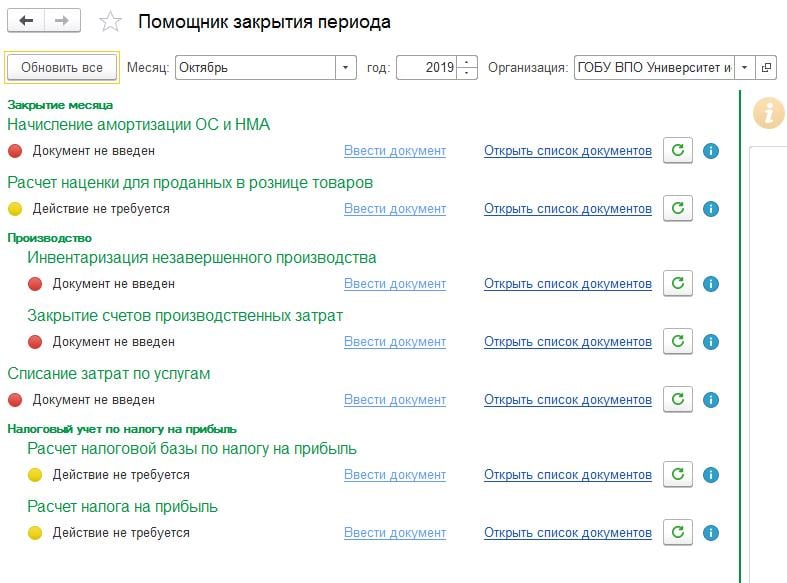The image size is (787, 583).
Task: Click into the год input field
Action: (x=427, y=68)
